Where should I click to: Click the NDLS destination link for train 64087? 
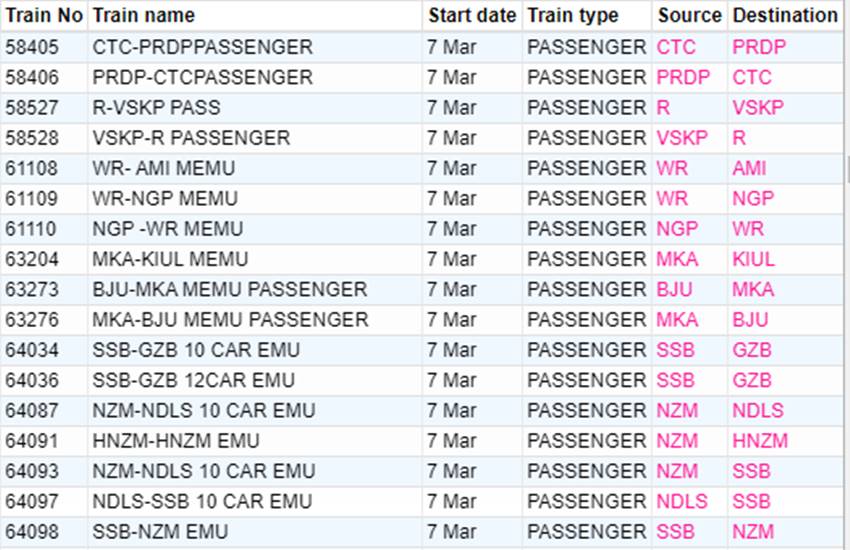(x=758, y=411)
